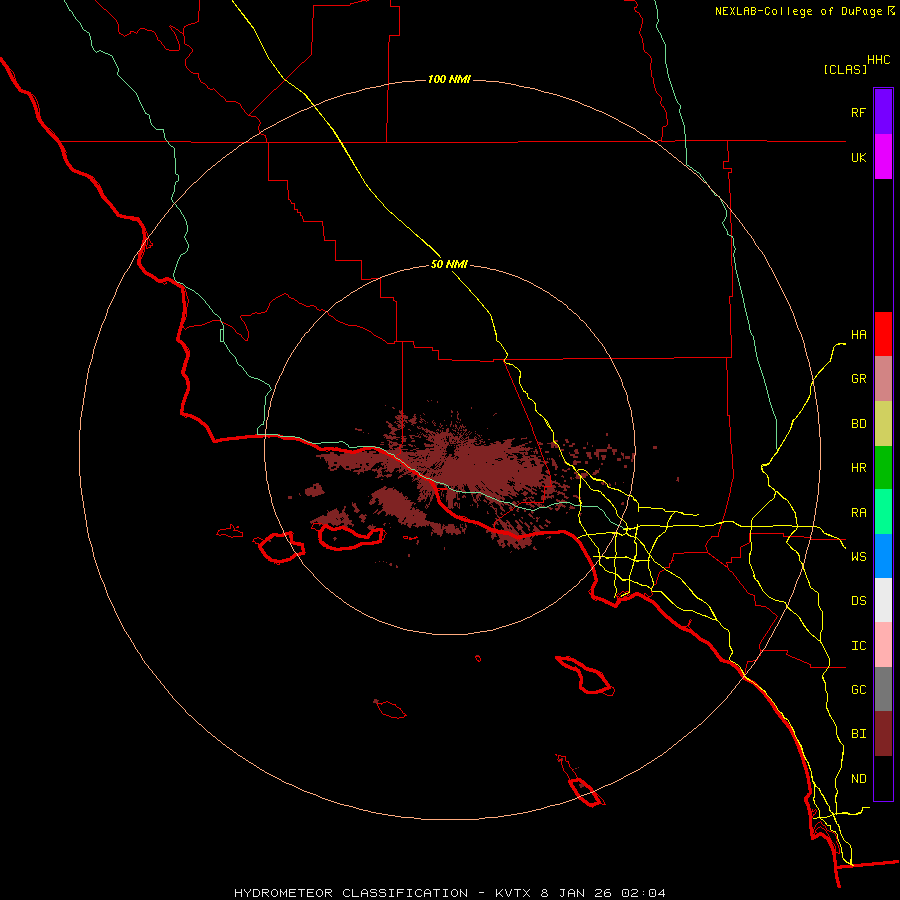This screenshot has width=900, height=900.
Task: Click the DS legend label text
Action: [x=858, y=601]
